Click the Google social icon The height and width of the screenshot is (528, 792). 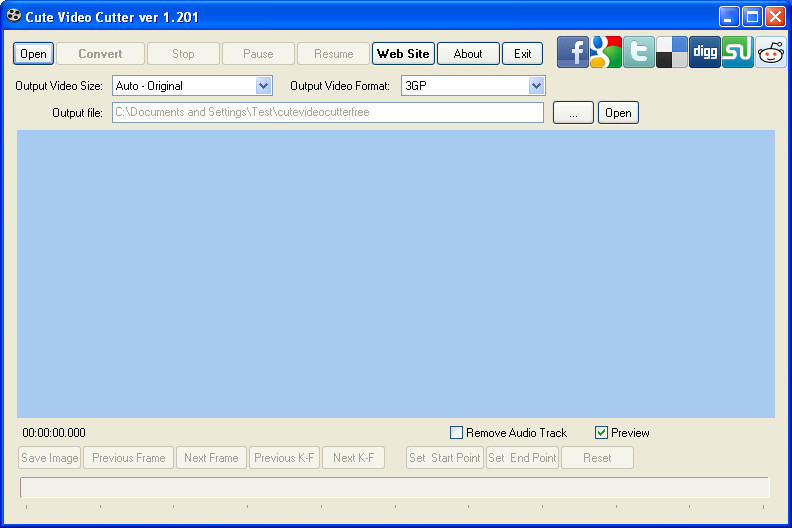pos(606,52)
